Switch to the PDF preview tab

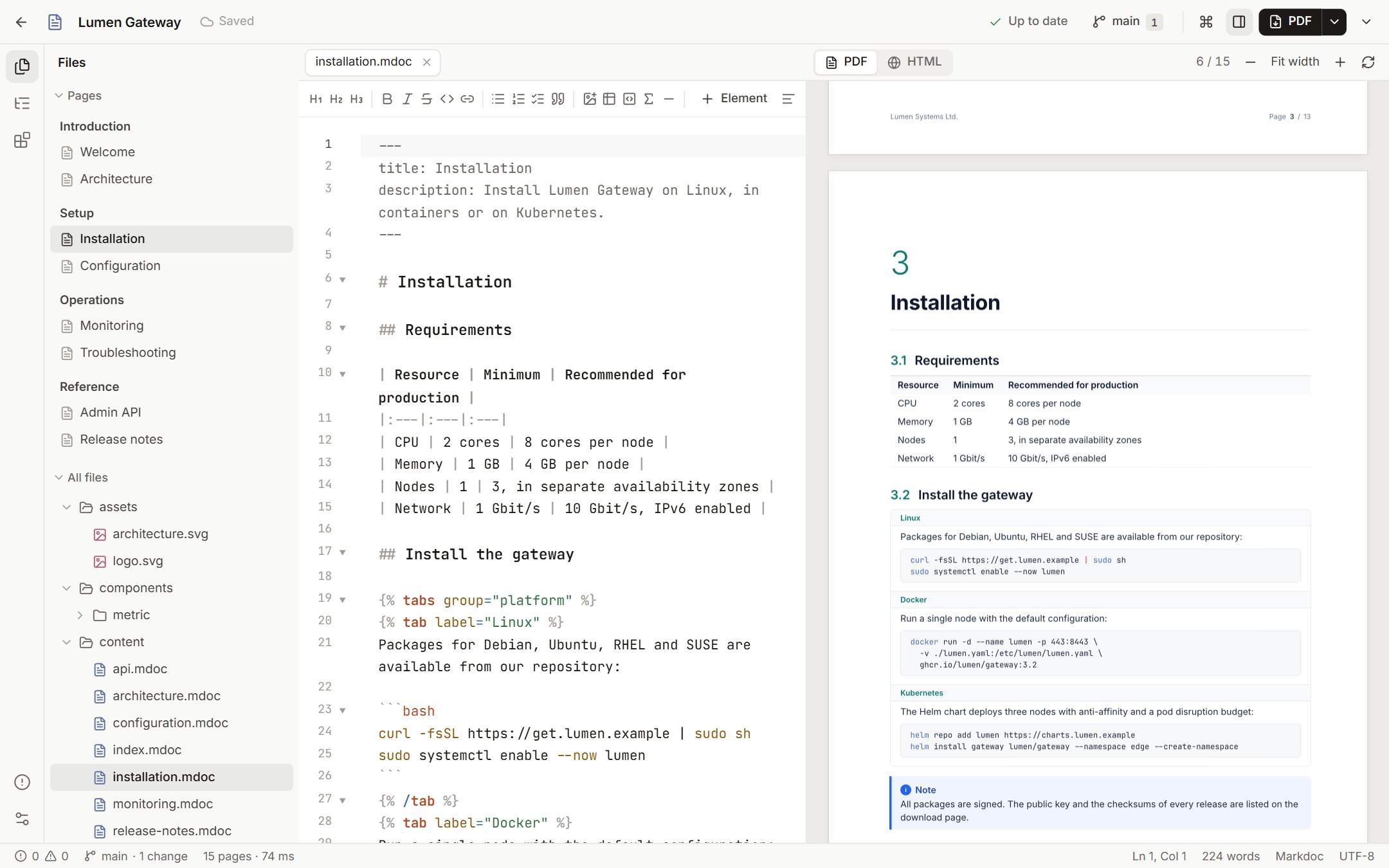click(846, 62)
